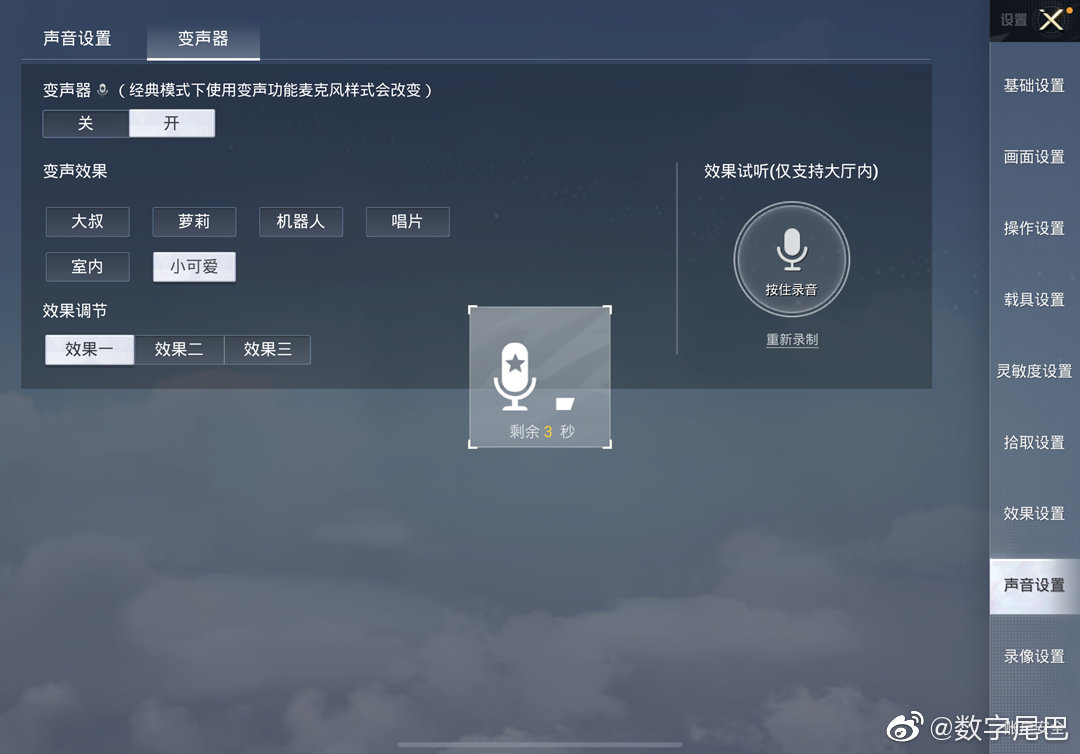Viewport: 1080px width, 754px height.
Task: Open 灵敏度设置 in the sidebar
Action: click(x=1034, y=371)
